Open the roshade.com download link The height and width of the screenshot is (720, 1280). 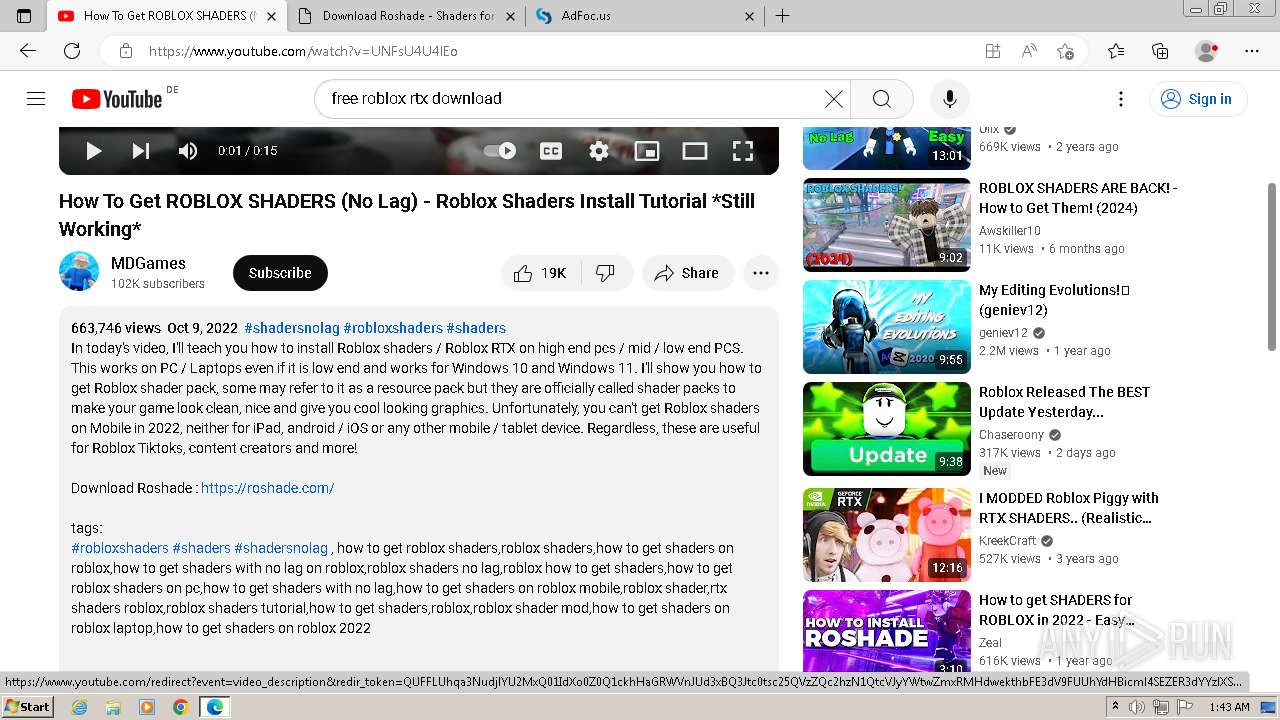click(267, 488)
